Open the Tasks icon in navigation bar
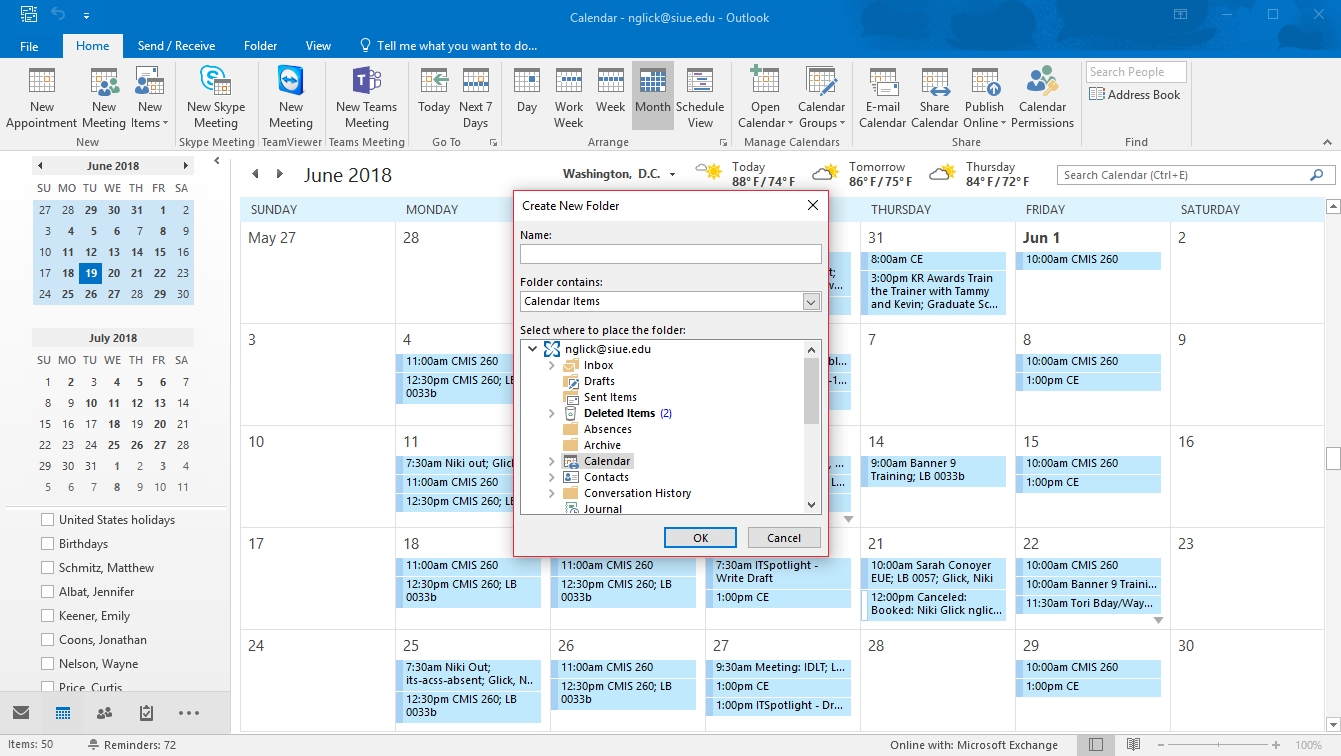Screen dimensions: 1341x756 146,713
